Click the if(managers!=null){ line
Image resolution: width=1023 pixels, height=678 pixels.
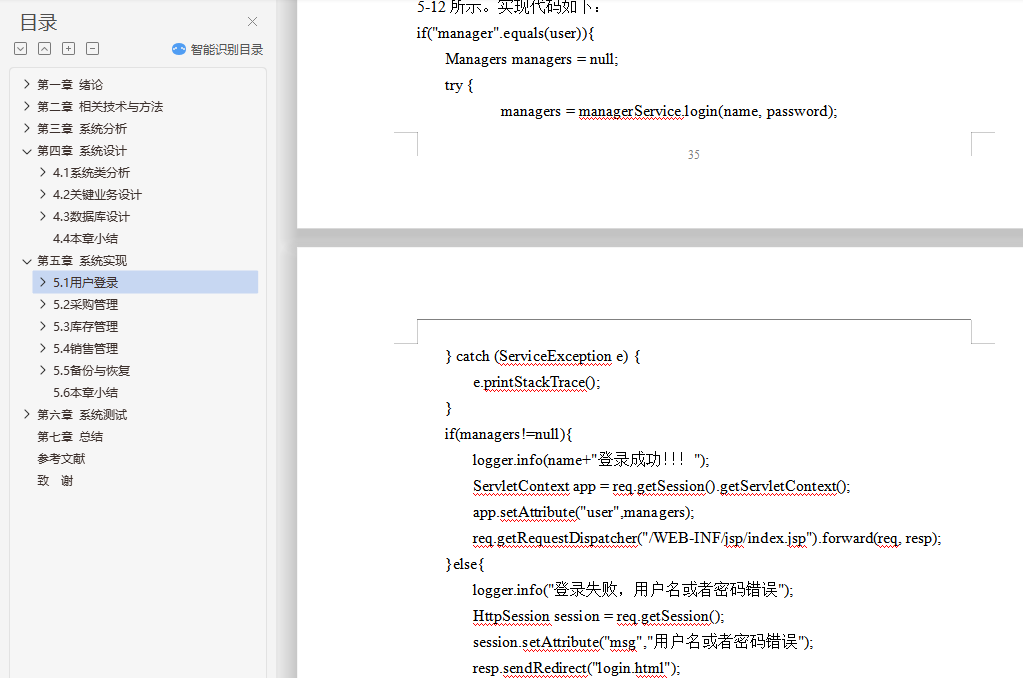tap(508, 435)
